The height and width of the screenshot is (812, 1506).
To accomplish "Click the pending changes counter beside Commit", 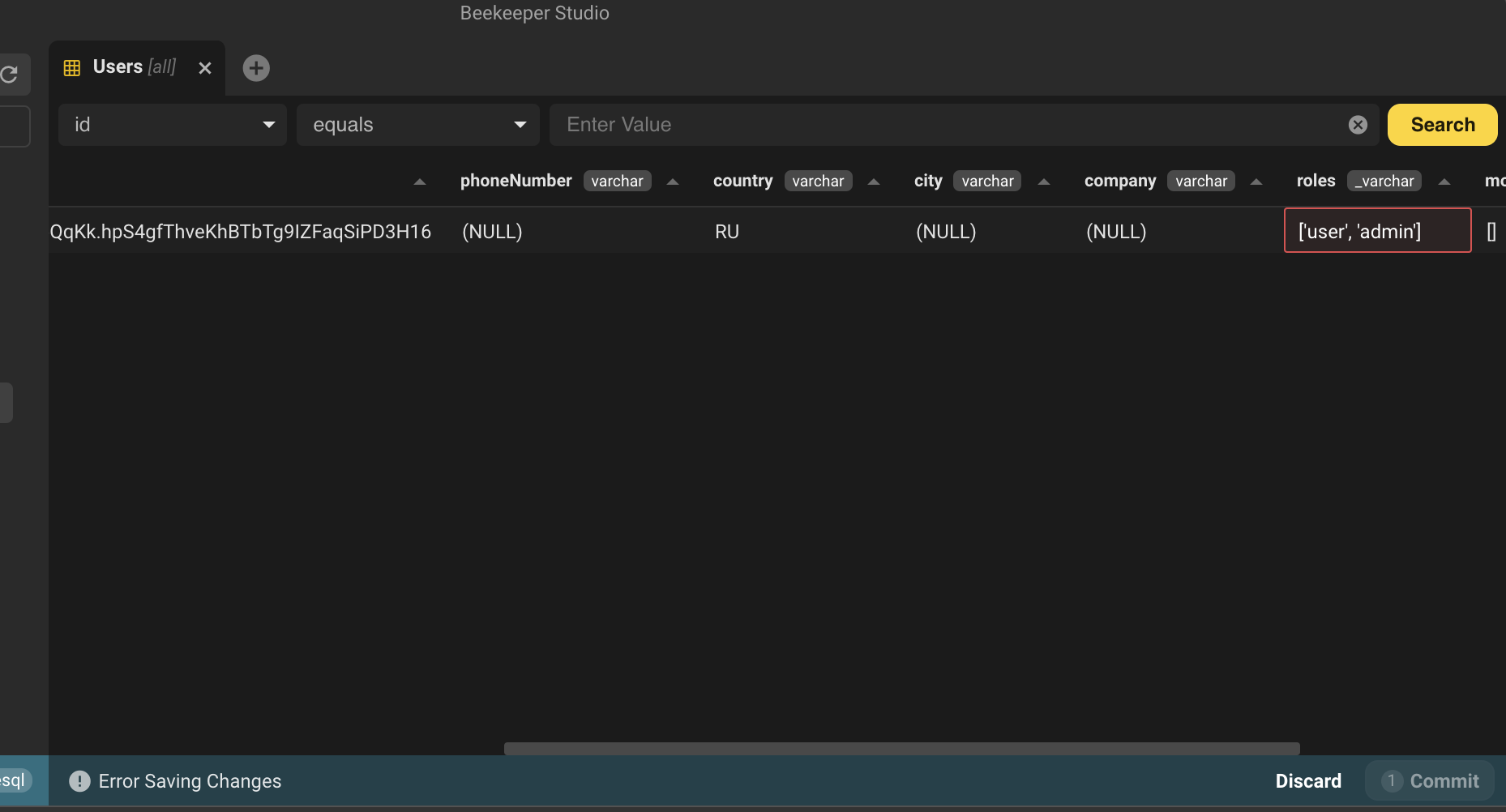I will 1393,780.
